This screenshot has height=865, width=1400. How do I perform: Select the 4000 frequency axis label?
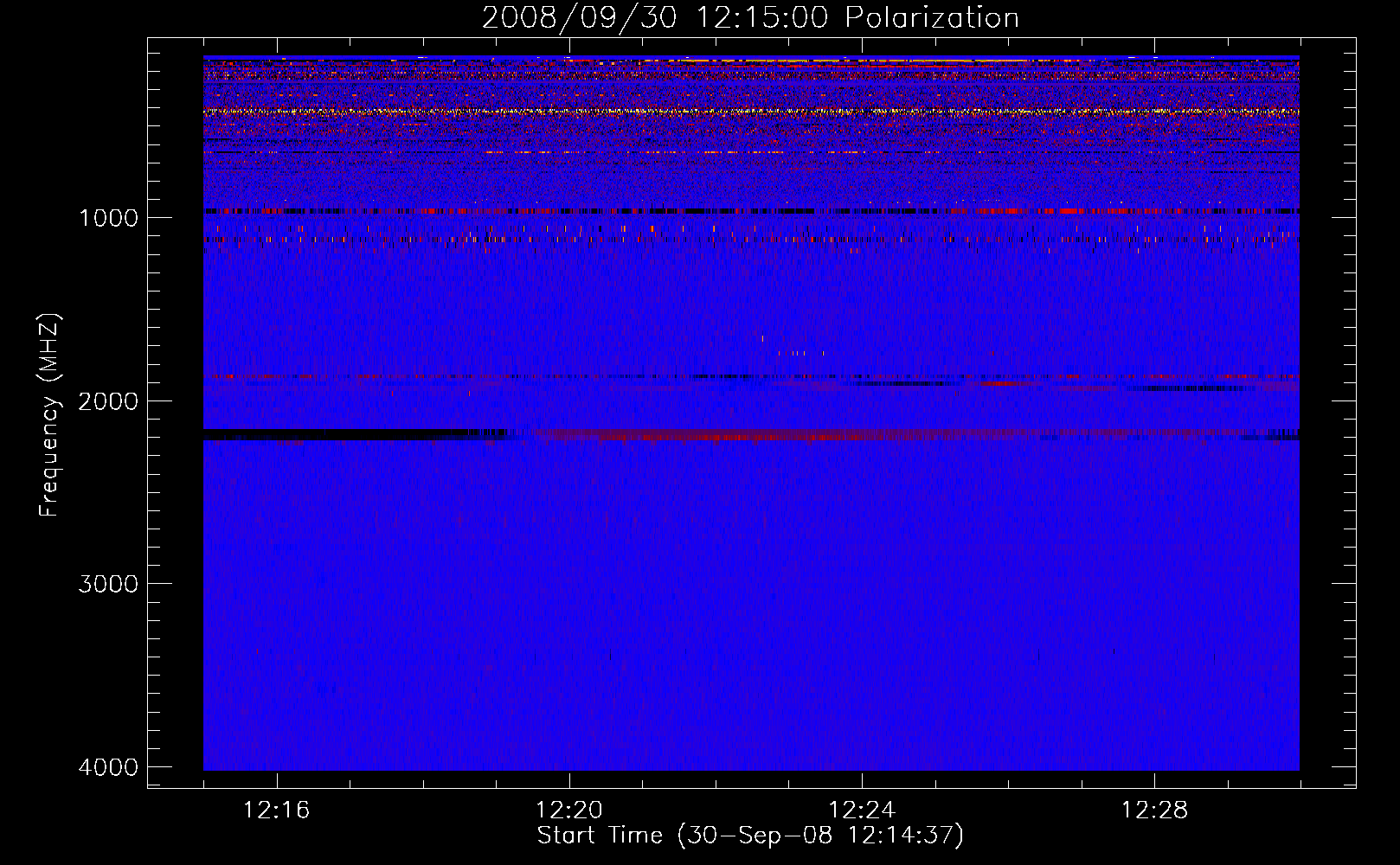tap(108, 767)
